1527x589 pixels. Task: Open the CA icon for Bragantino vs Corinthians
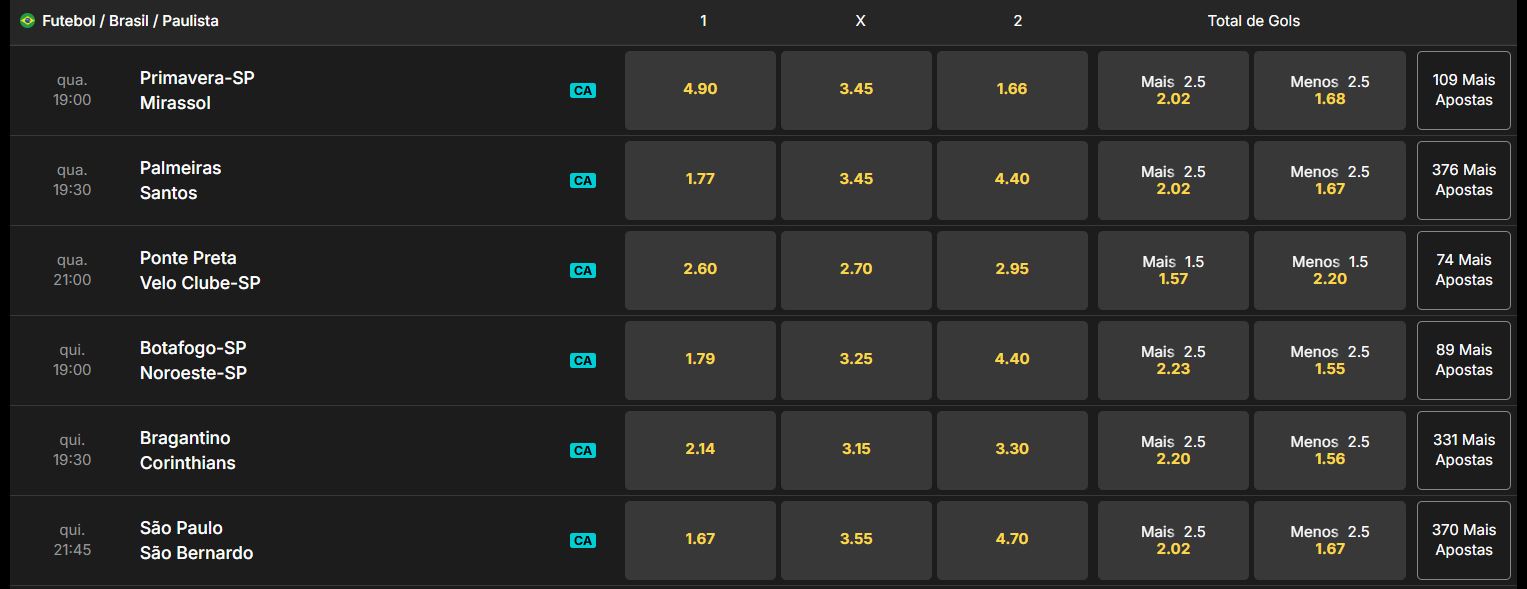click(583, 450)
